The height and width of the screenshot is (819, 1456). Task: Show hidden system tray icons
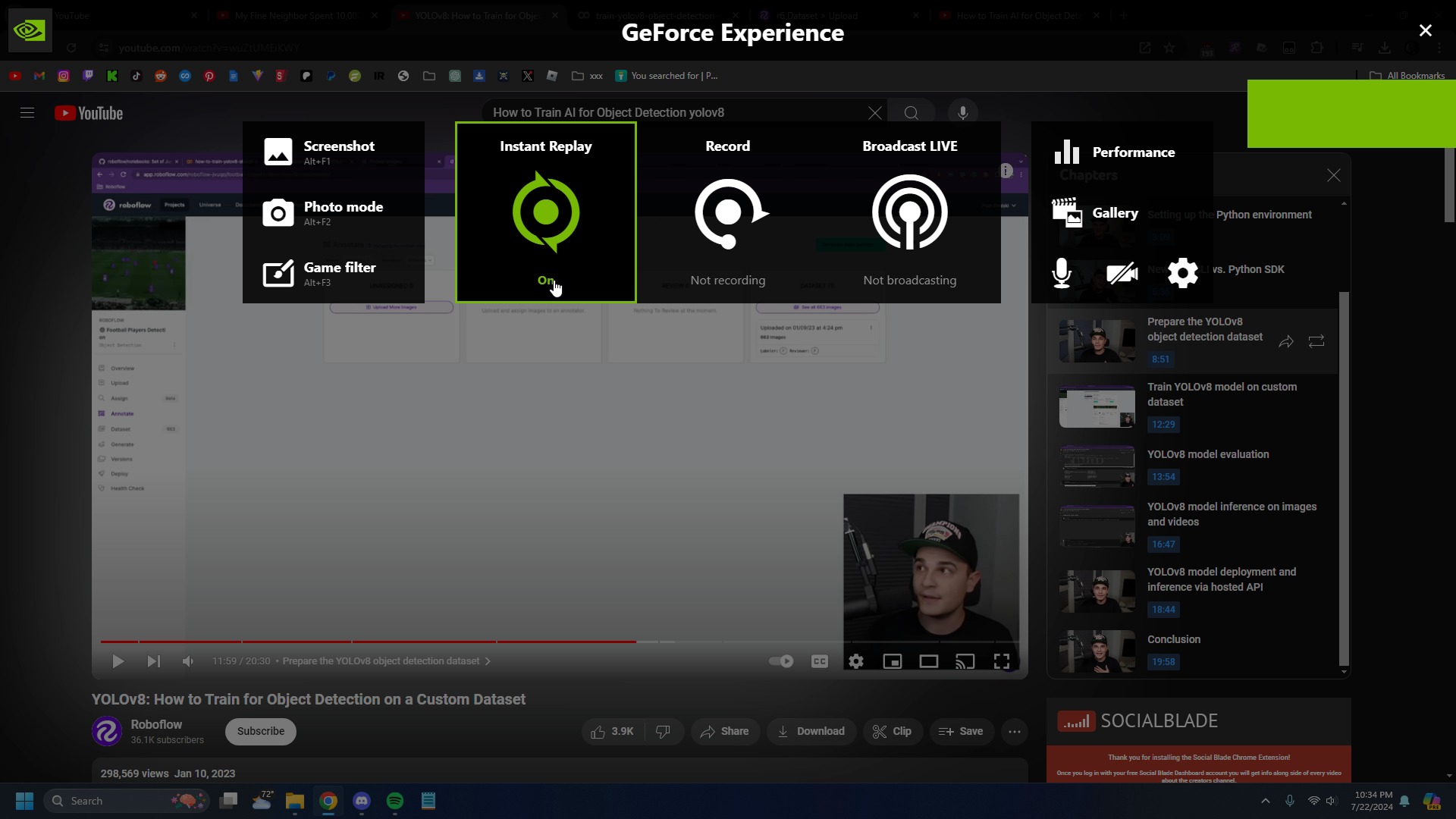pos(1265,801)
